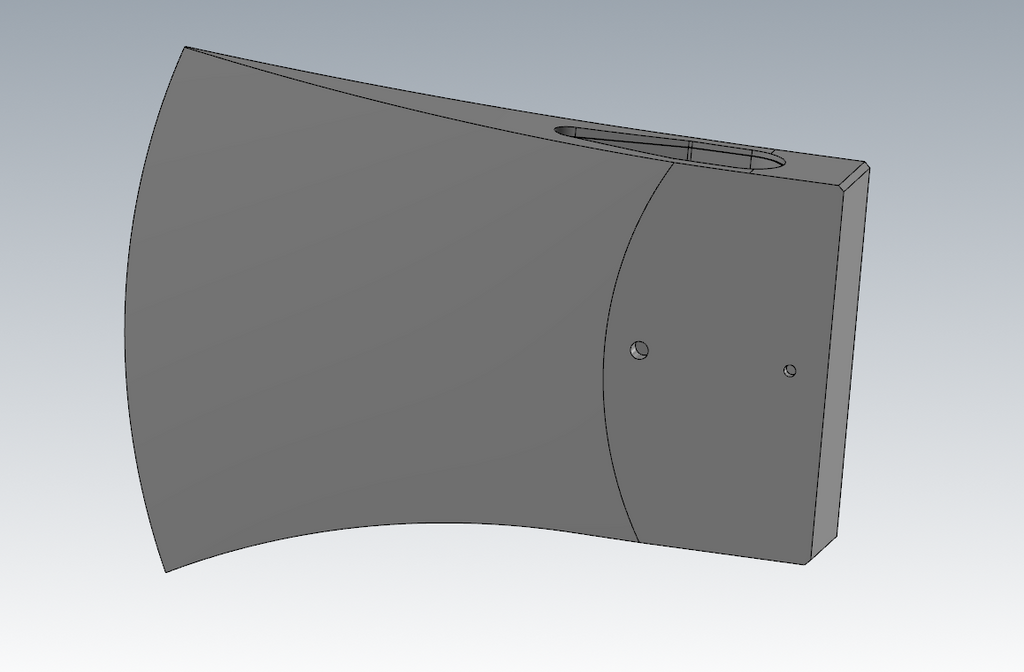Select the larger circular hole on the axe head
The image size is (1024, 672).
click(x=639, y=350)
